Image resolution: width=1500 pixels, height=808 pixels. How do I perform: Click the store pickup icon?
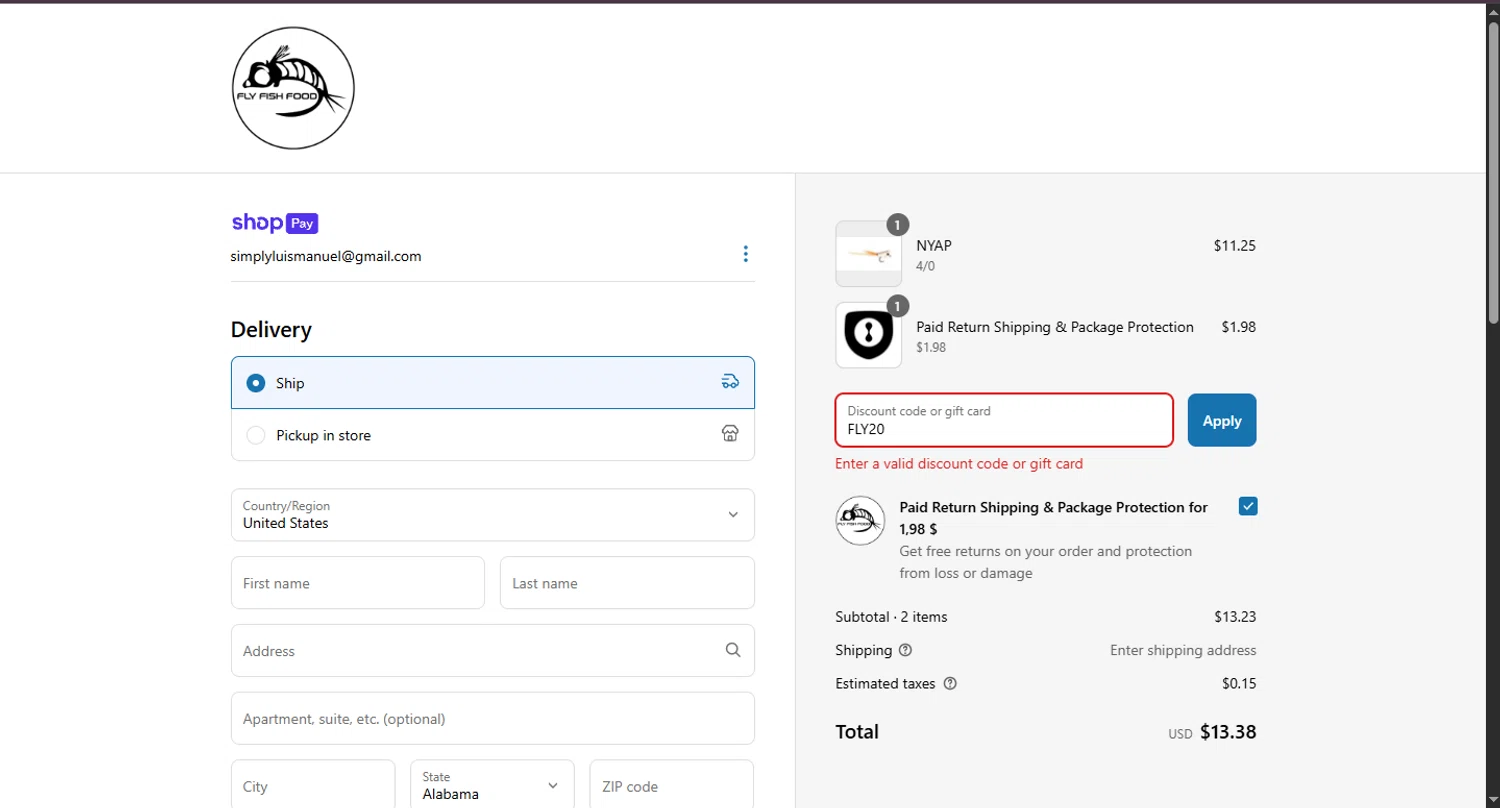pos(730,434)
